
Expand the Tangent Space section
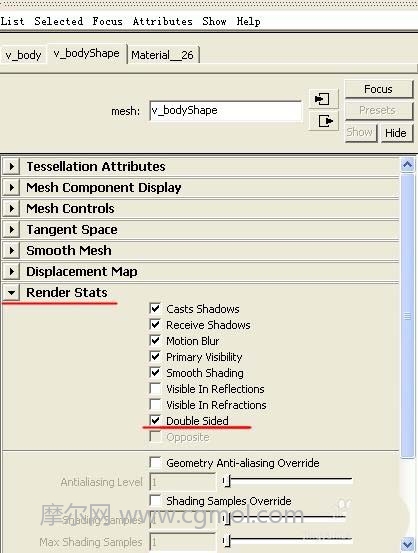11,230
